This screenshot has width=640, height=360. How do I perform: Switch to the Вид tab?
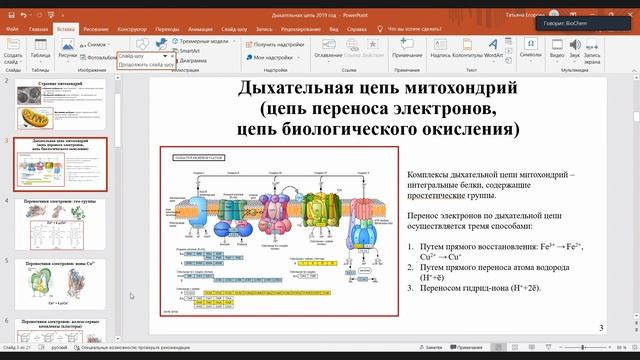point(333,29)
